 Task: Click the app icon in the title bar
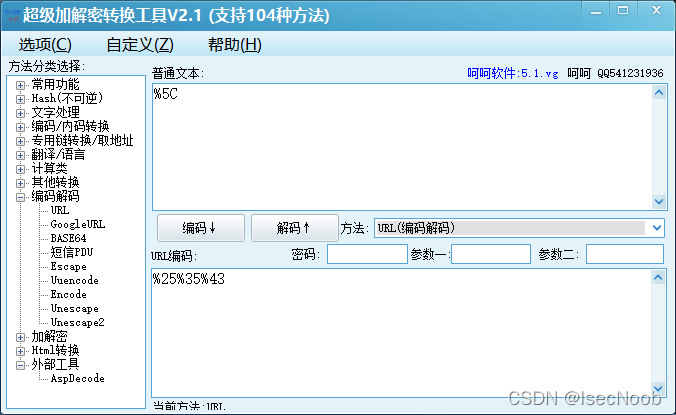coord(12,15)
